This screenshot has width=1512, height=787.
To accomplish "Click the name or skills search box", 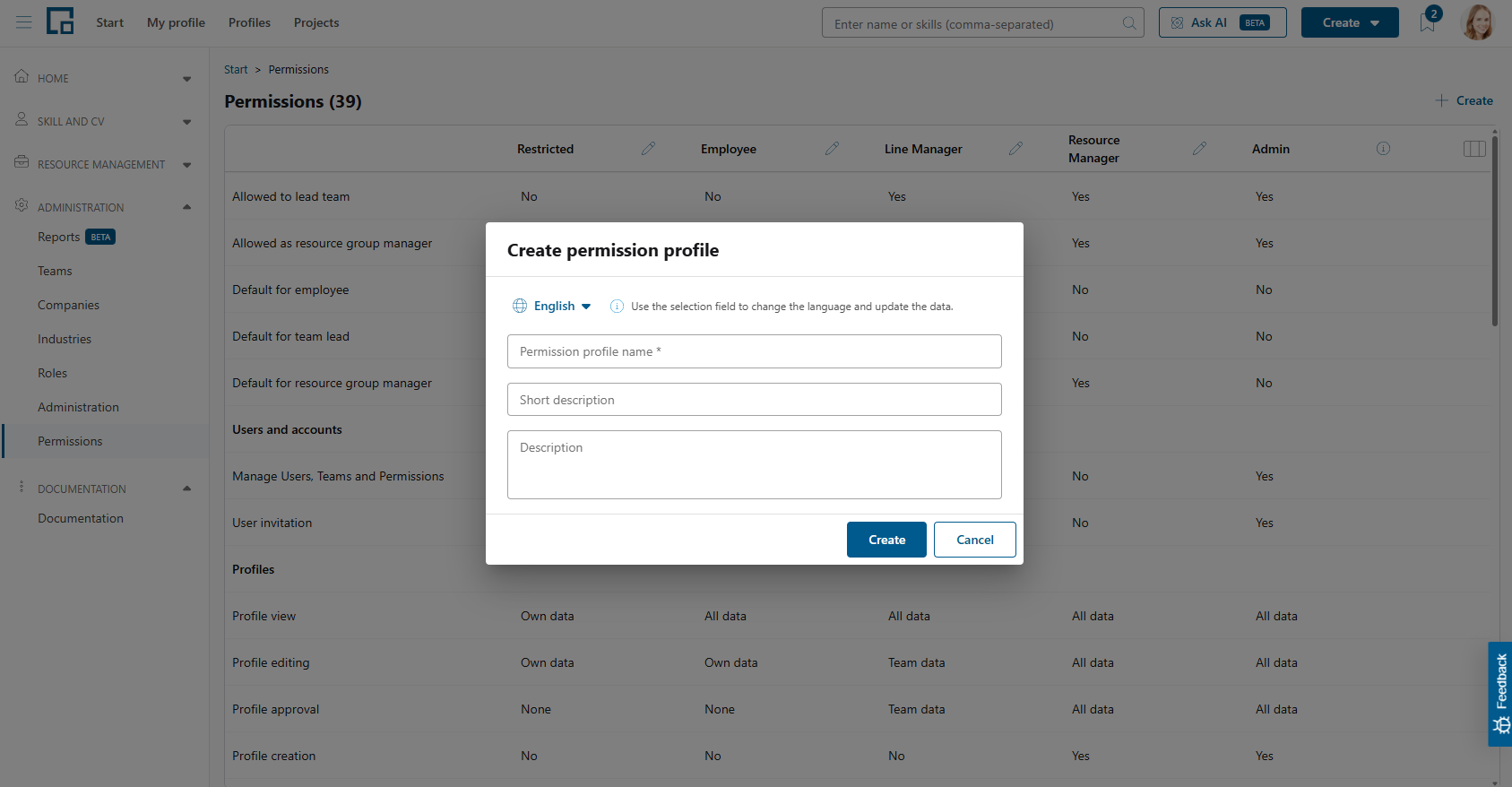I will (x=983, y=23).
